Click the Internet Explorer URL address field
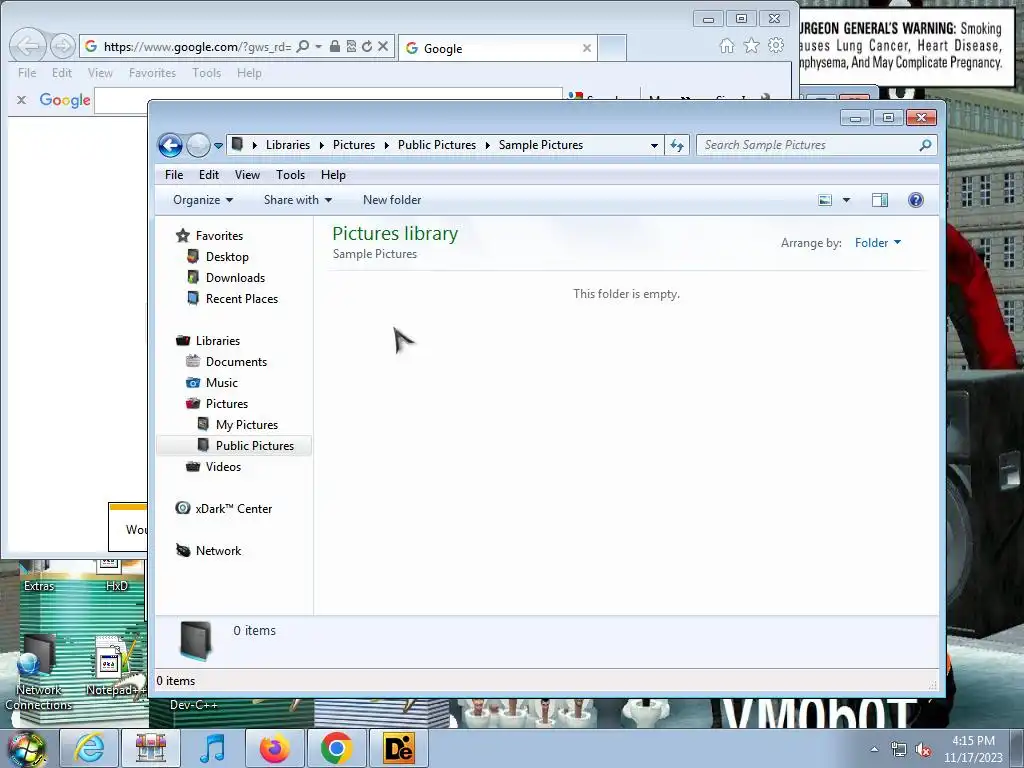1024x768 pixels. point(197,47)
